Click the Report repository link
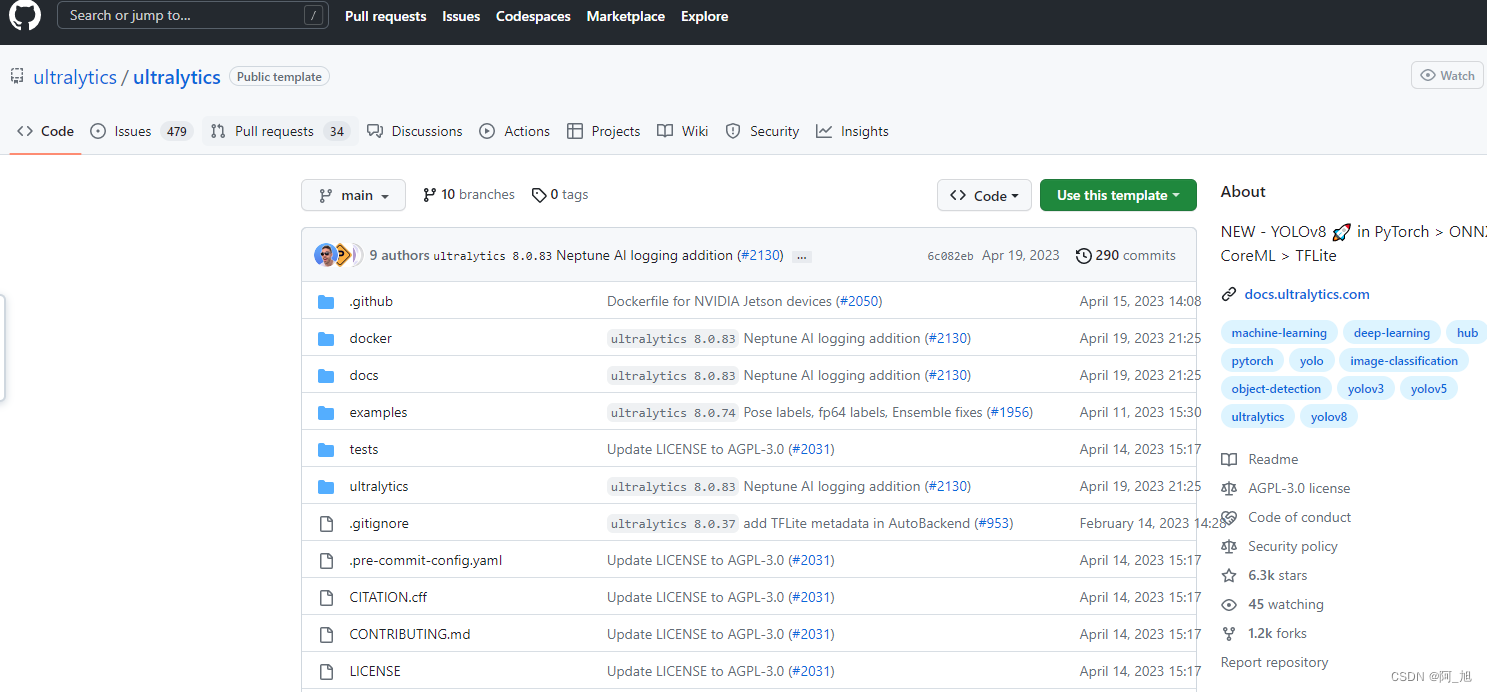Image resolution: width=1487 pixels, height=692 pixels. (1274, 662)
